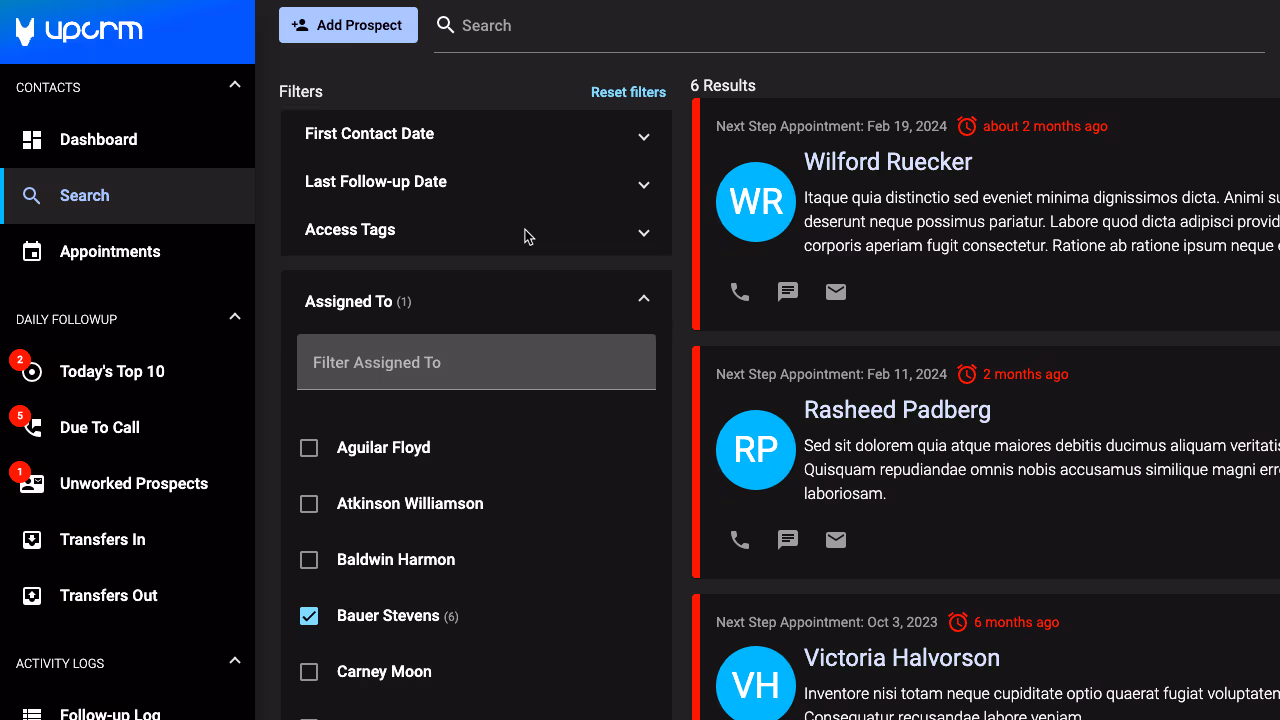Screen dimensions: 1280x720
Task: Click message icon under Rasheed Padberg
Action: click(788, 540)
